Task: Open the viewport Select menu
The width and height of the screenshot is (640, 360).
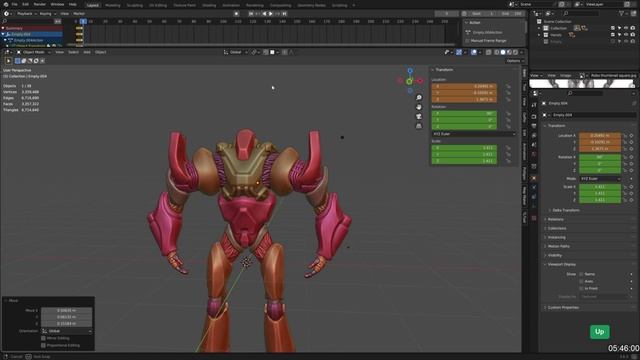Action: click(73, 52)
